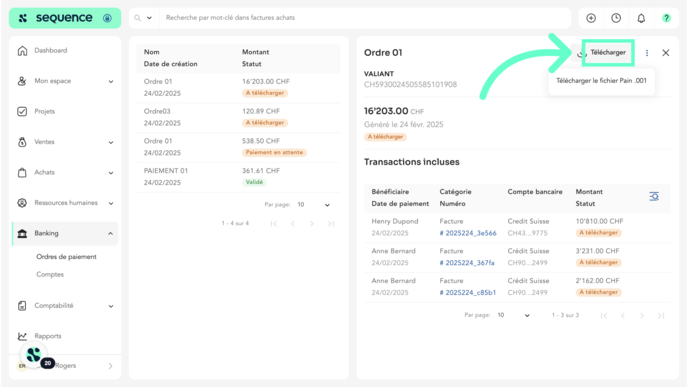
Task: Click the Projets checkmark icon
Action: (x=22, y=111)
